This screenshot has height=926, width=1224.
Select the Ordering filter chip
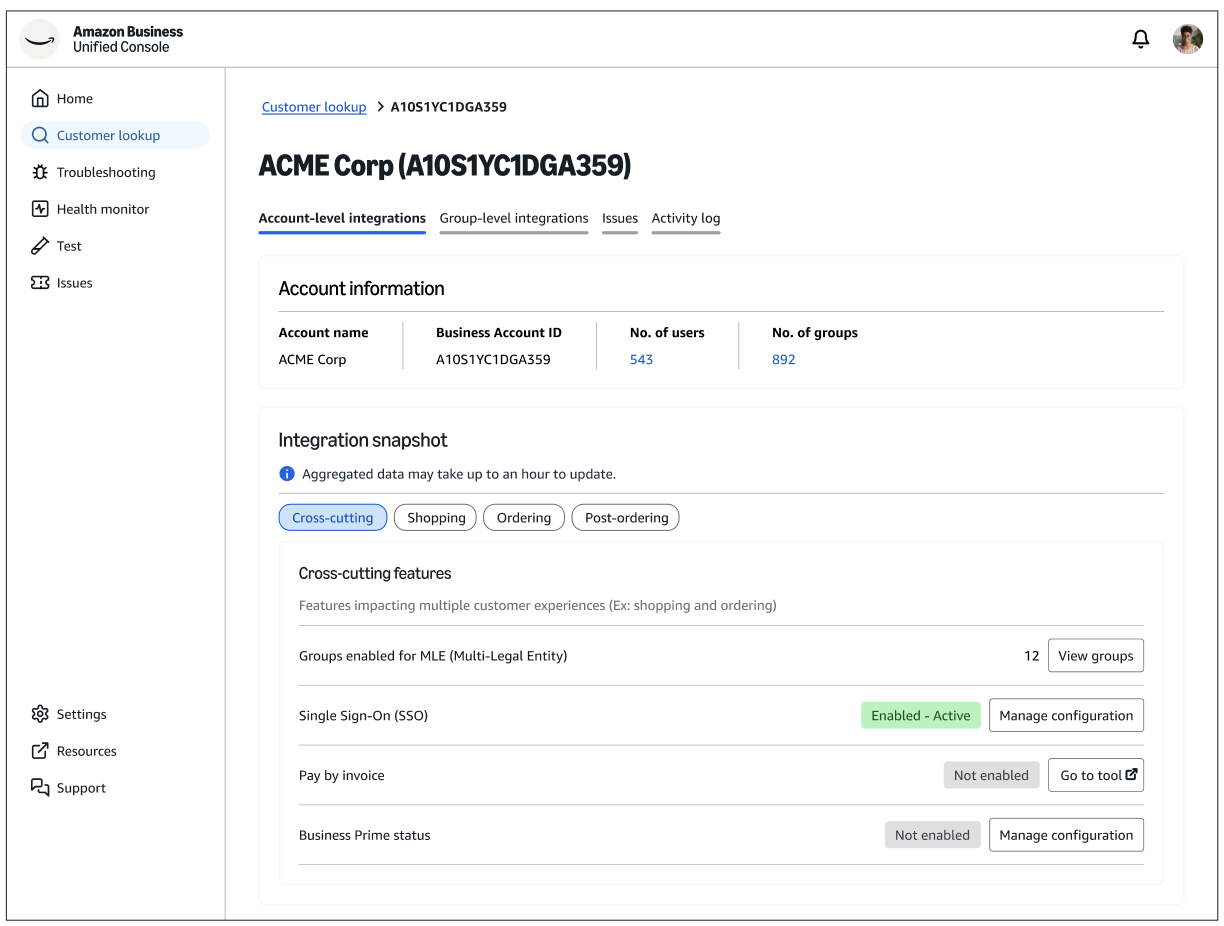(523, 517)
